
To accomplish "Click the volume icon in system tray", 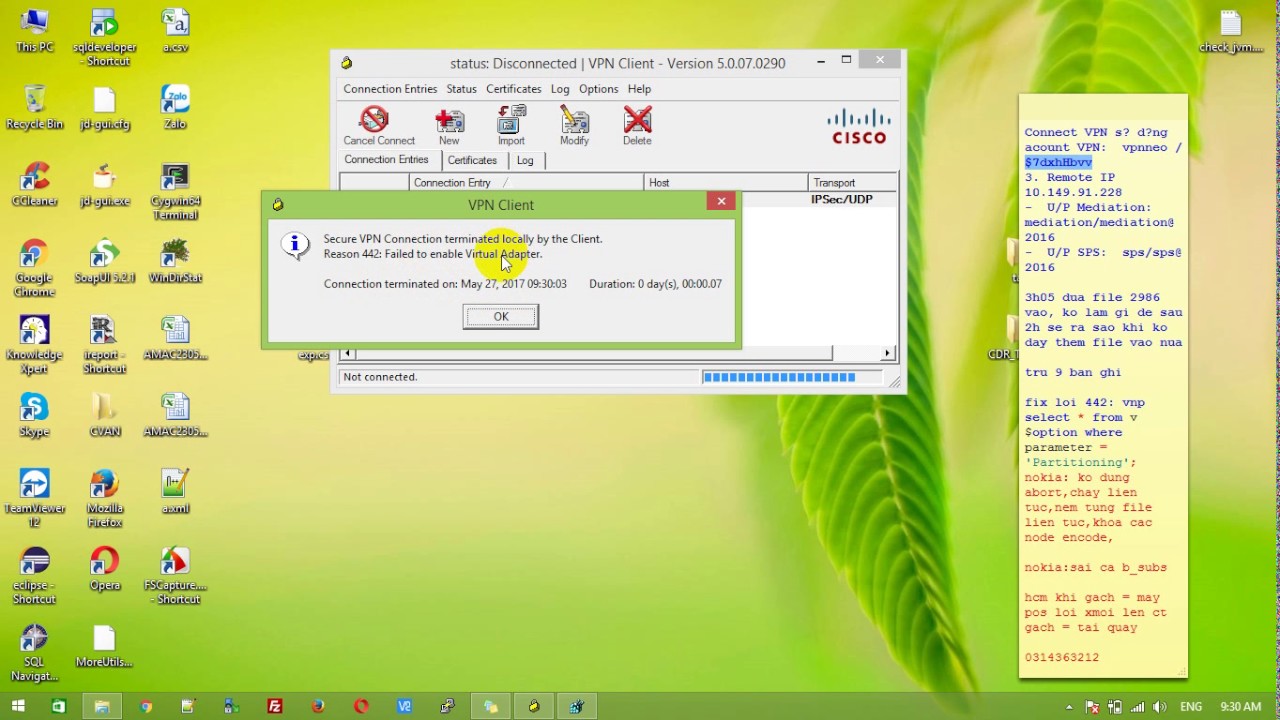I will (x=1161, y=706).
